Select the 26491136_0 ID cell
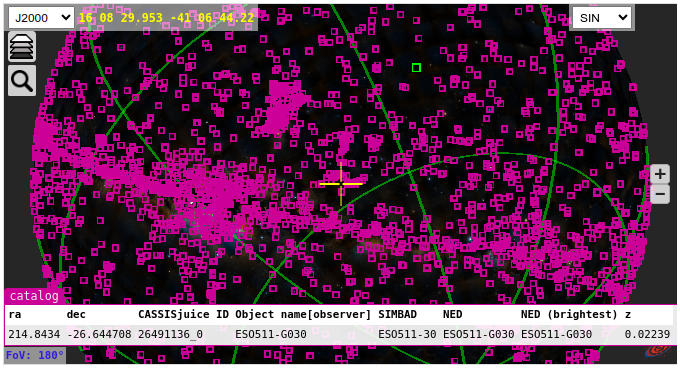This screenshot has height=369, width=680. click(170, 334)
